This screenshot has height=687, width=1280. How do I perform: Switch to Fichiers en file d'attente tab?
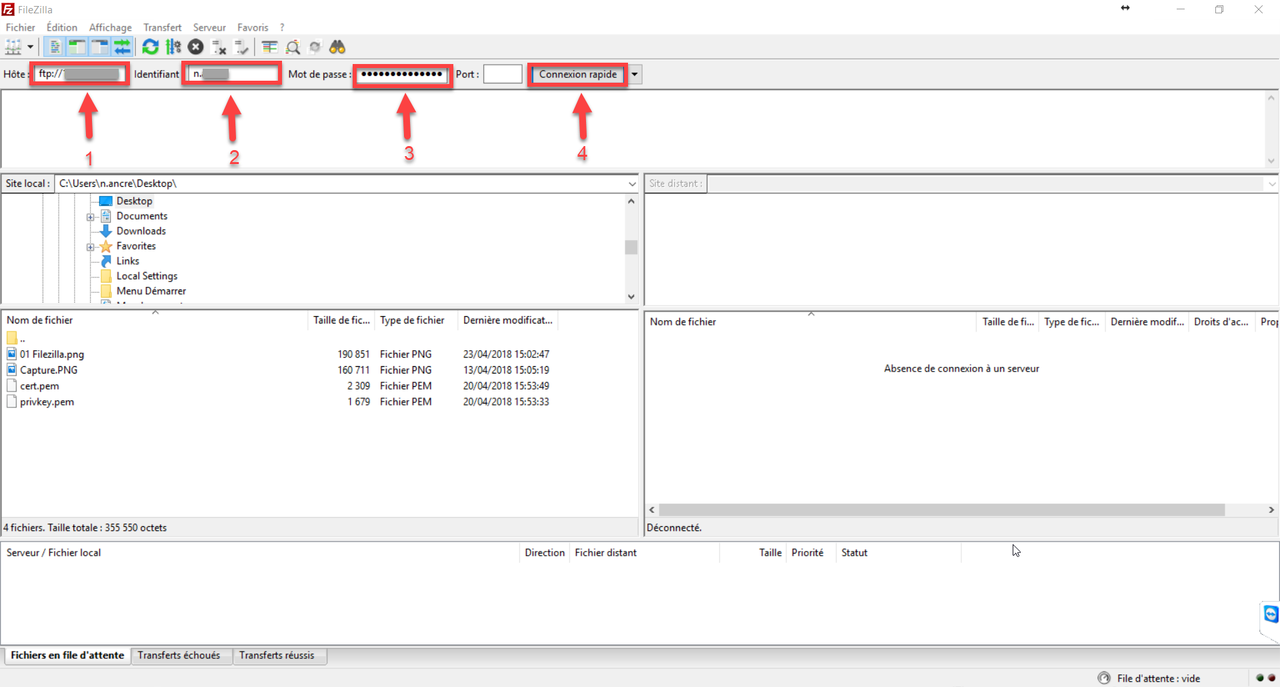67,656
